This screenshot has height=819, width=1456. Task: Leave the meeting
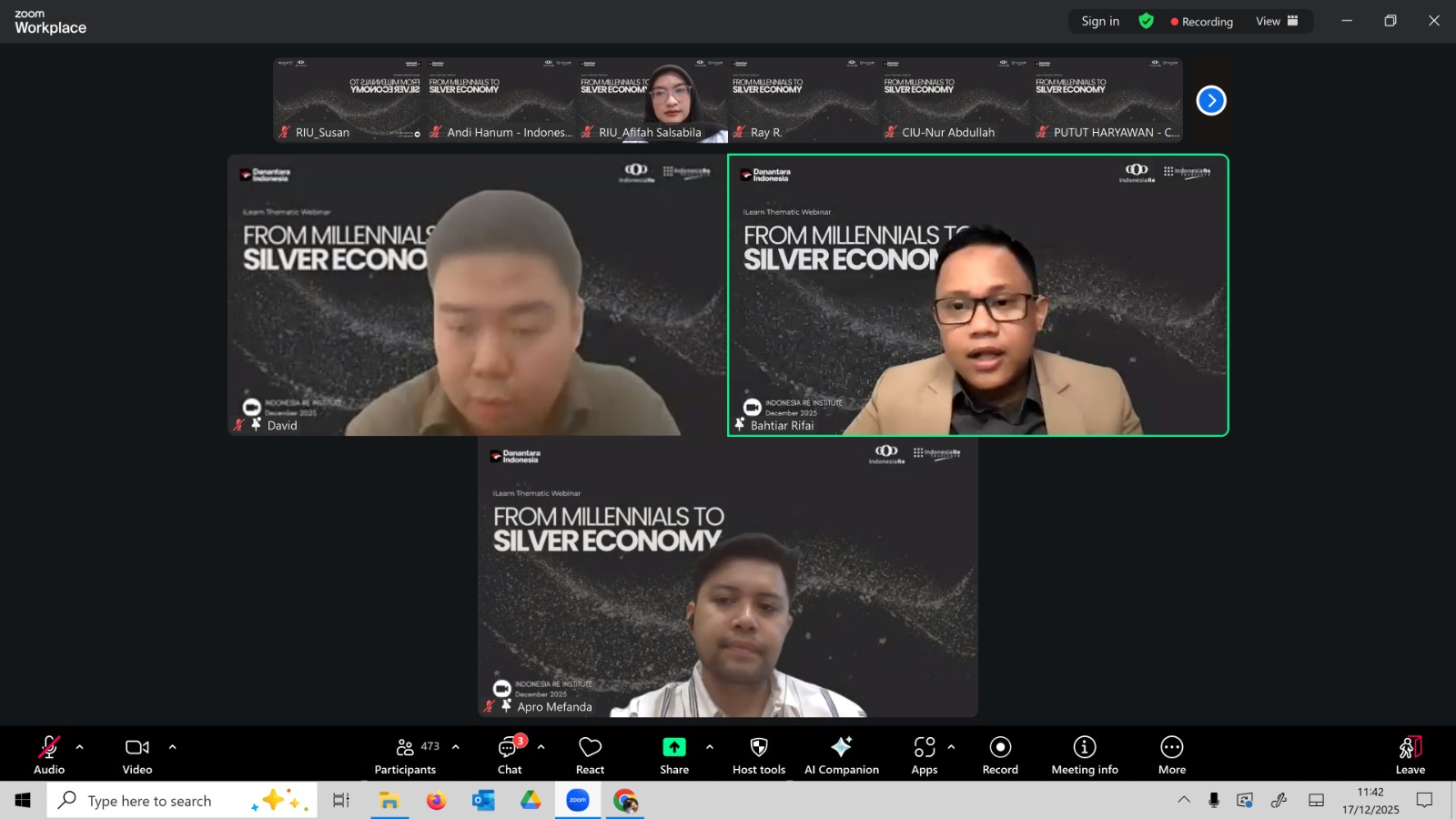click(1410, 755)
